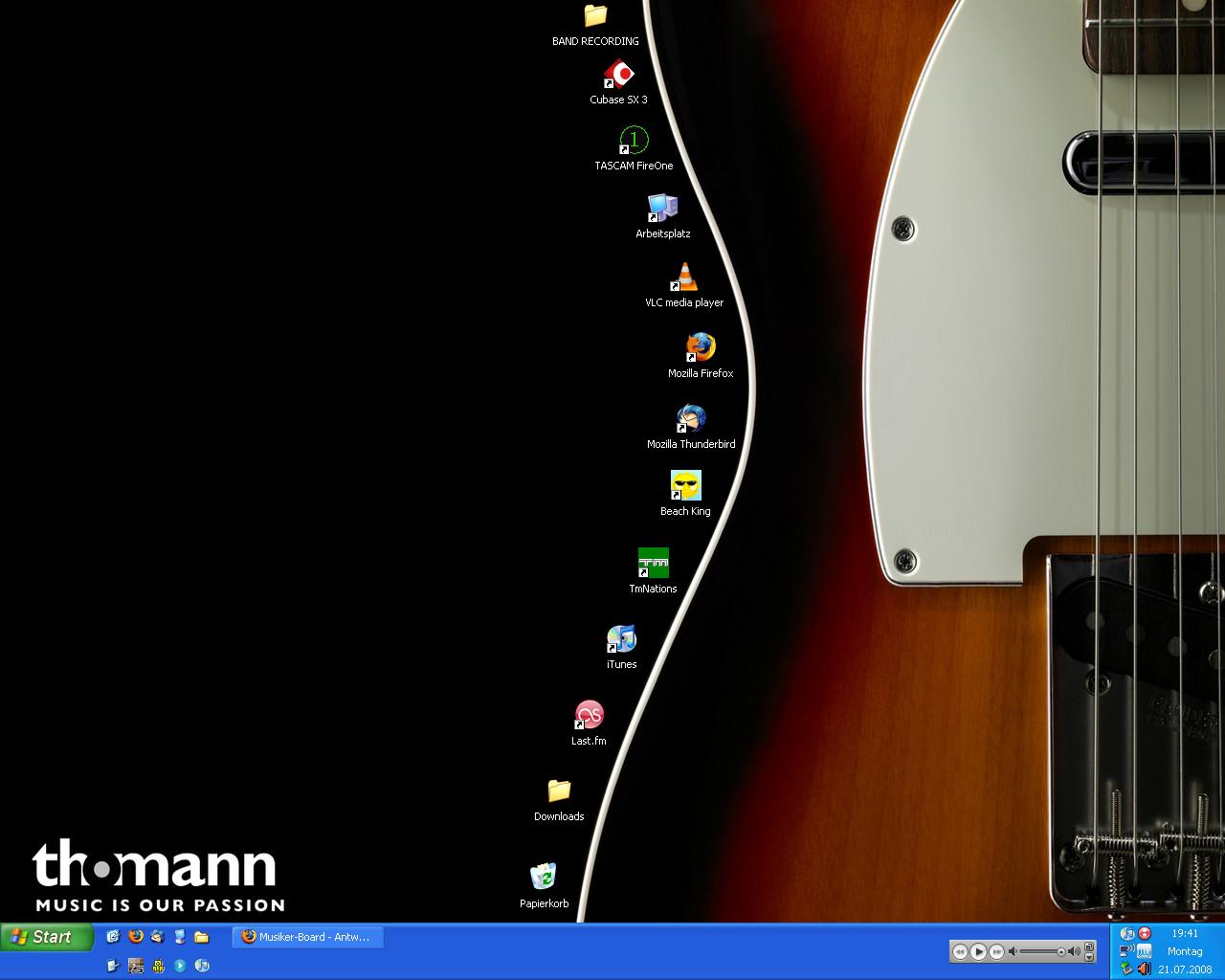
Task: Select the Arbeitsplatz desktop icon
Action: point(662,216)
